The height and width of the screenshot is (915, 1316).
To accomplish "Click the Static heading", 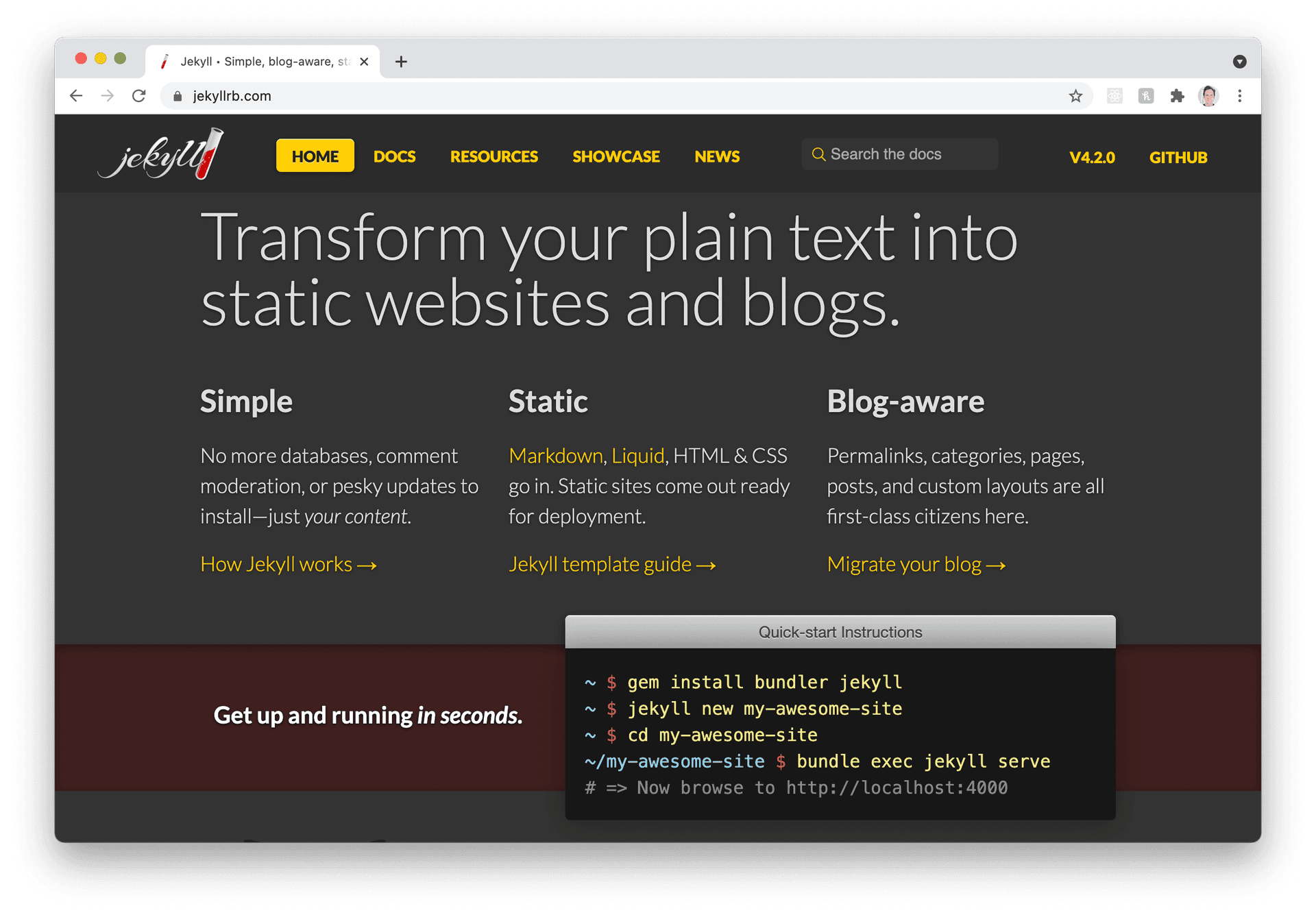I will coord(548,402).
